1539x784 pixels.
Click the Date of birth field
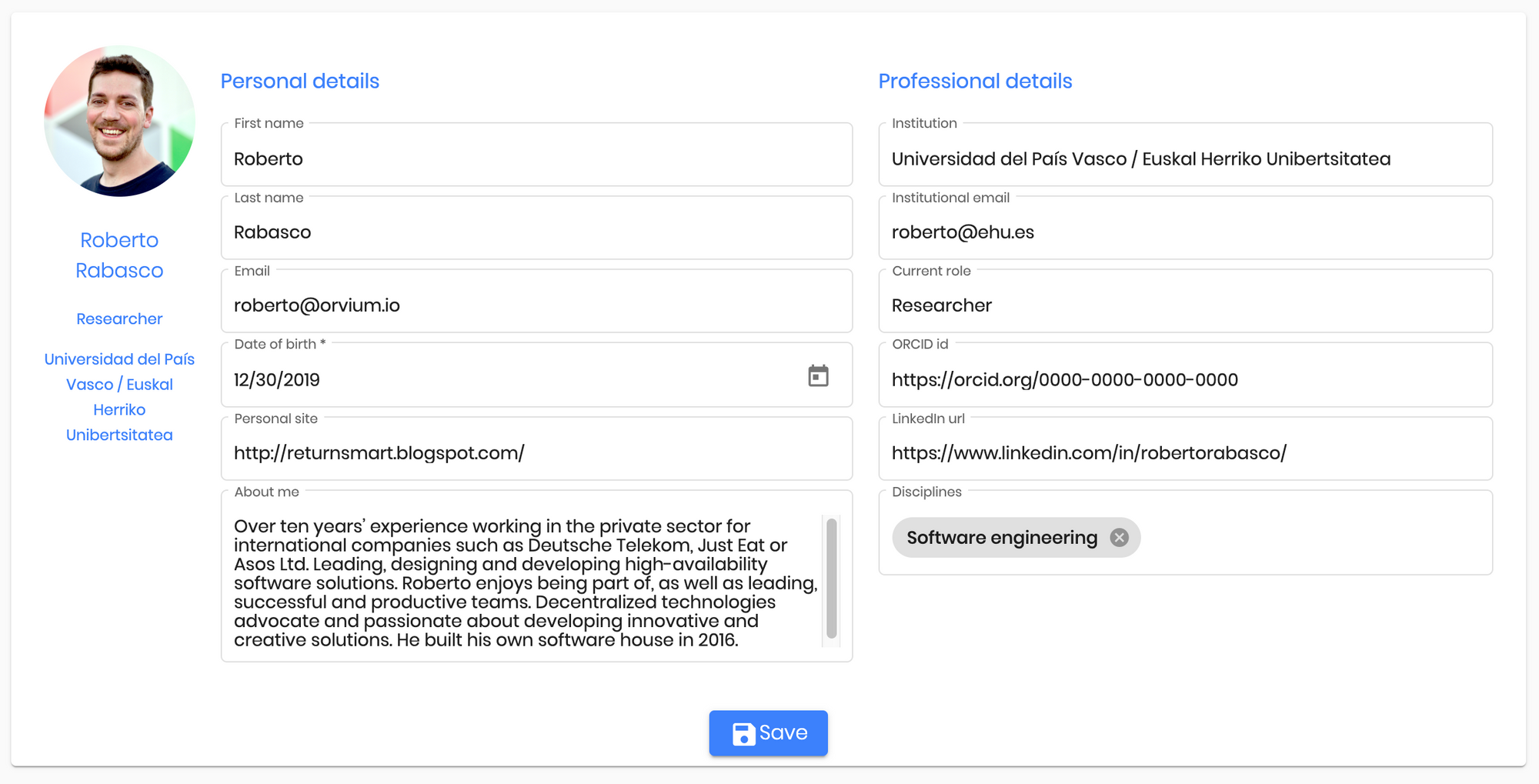coord(536,375)
